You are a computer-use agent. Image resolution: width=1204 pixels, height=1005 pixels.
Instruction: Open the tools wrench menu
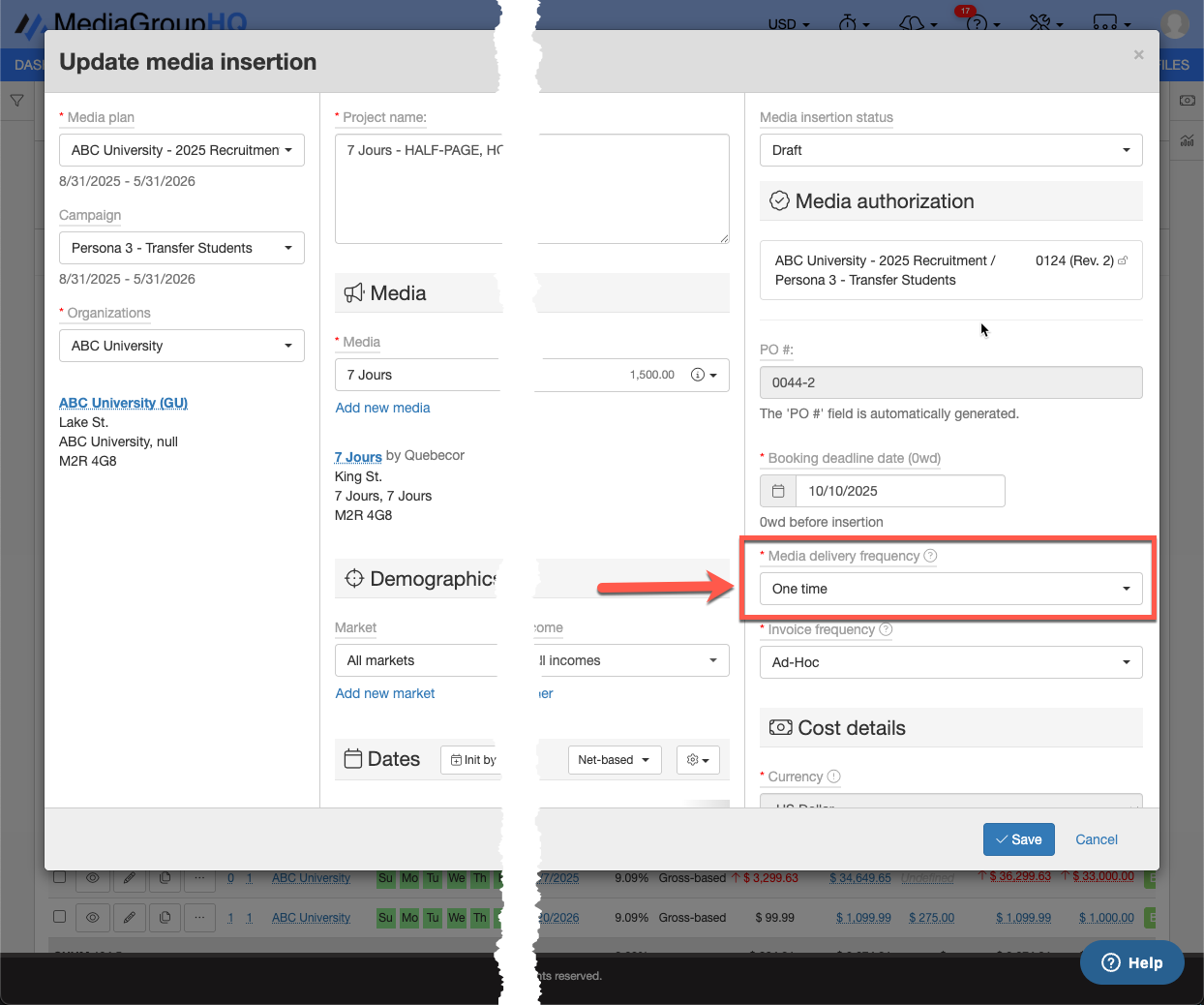[1040, 22]
